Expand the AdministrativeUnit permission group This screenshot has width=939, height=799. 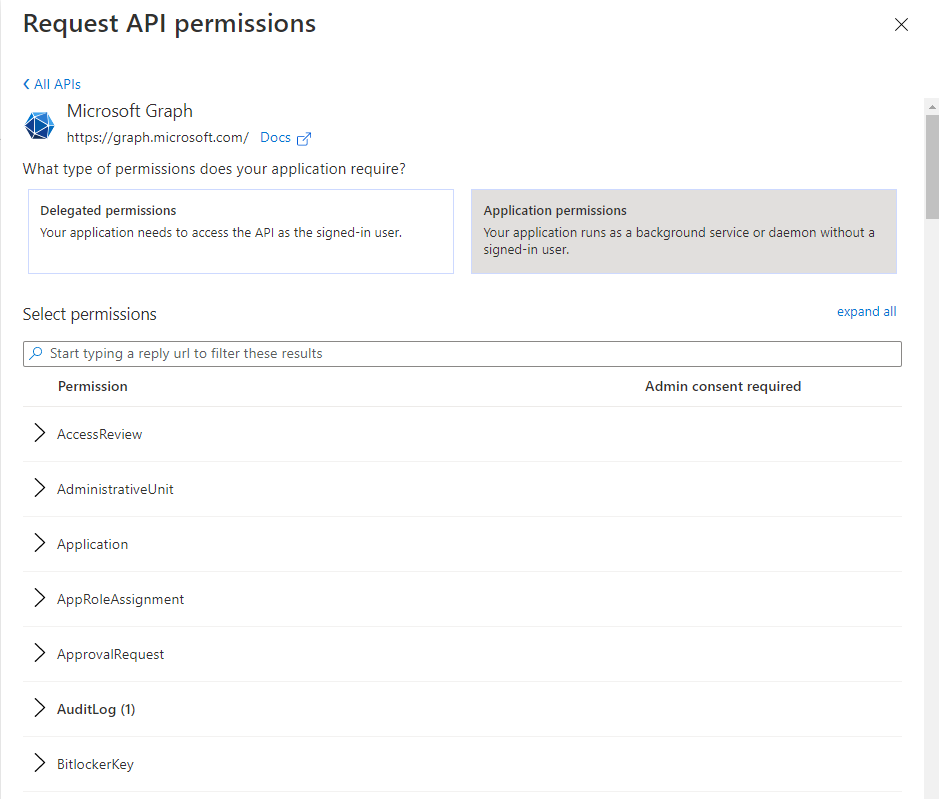pos(40,488)
